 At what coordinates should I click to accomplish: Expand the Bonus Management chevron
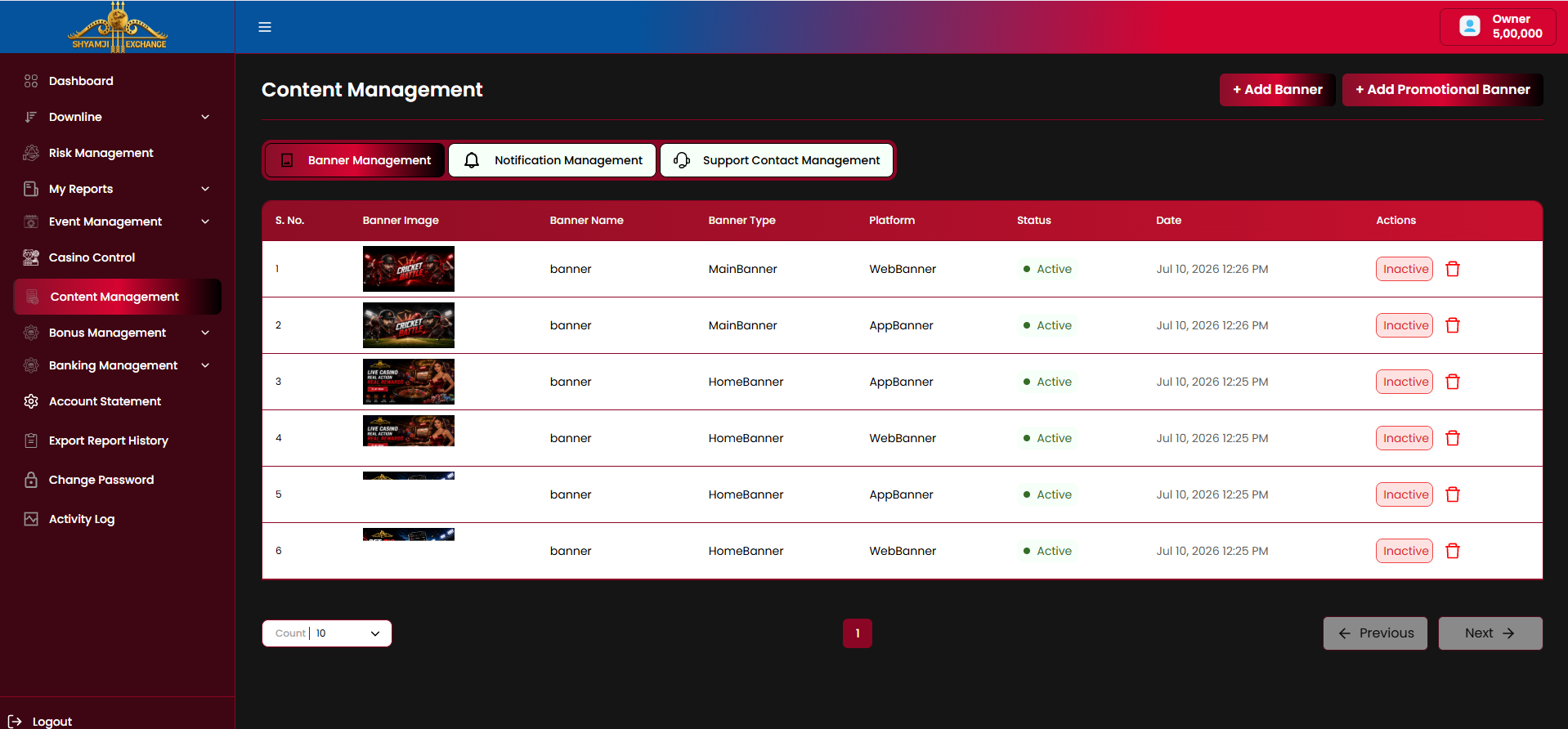point(205,333)
